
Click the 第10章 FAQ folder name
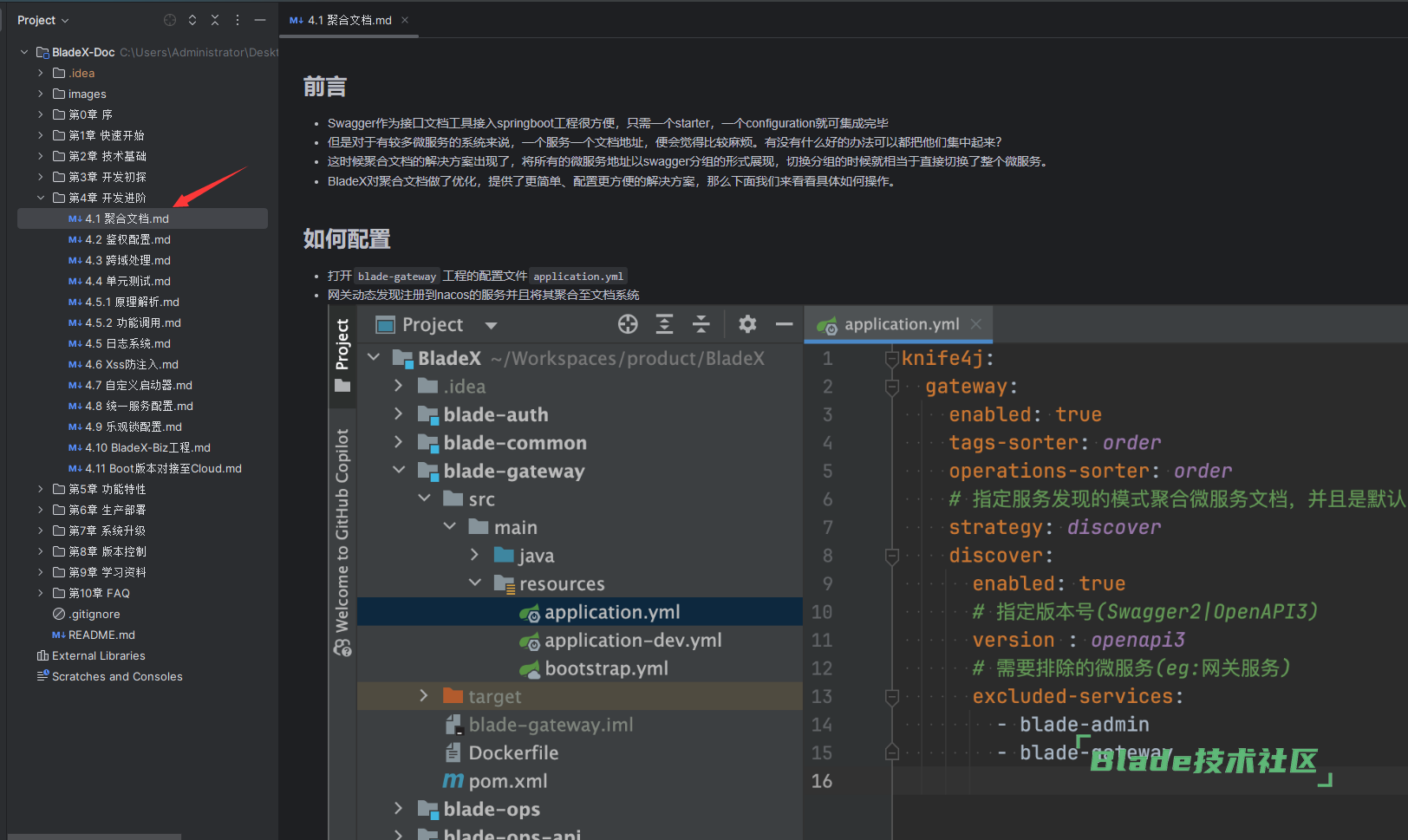point(99,593)
